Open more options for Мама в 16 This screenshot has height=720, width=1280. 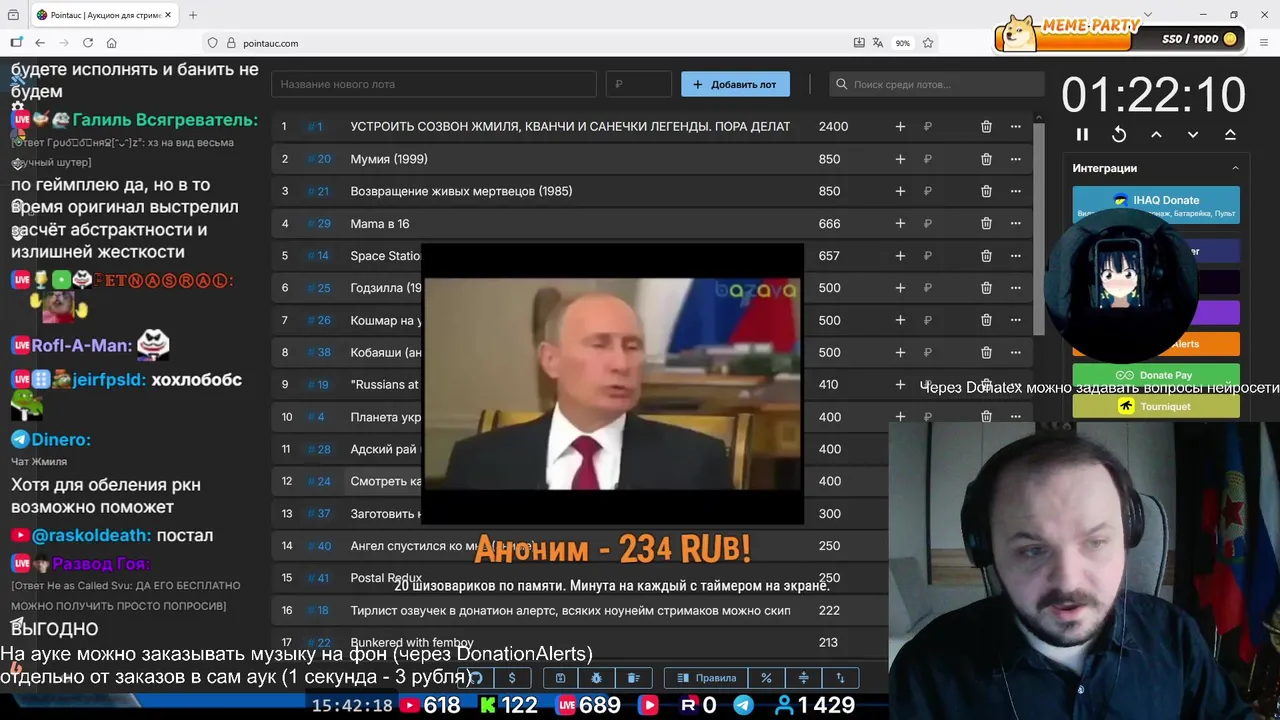(1015, 224)
